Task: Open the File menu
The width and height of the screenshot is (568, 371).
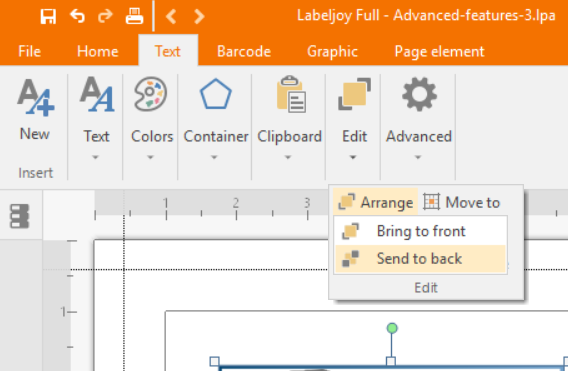Action: pos(29,51)
